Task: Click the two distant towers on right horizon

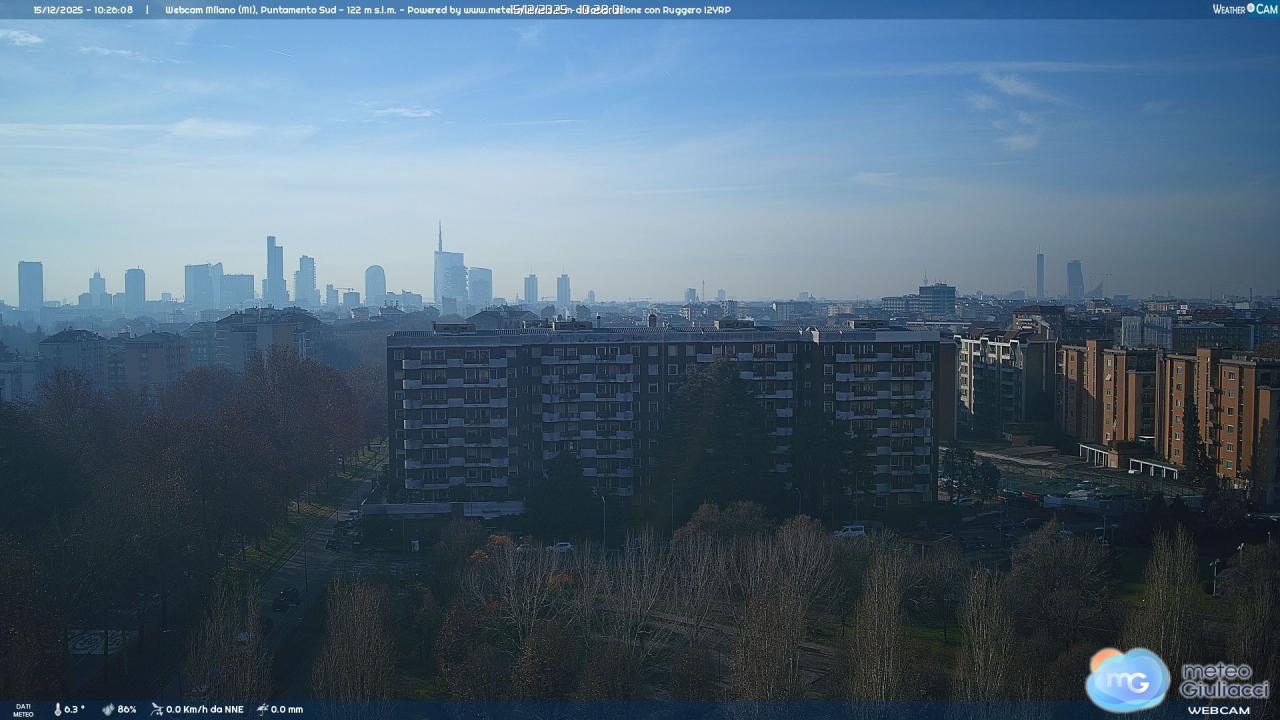Action: pyautogui.click(x=1057, y=276)
